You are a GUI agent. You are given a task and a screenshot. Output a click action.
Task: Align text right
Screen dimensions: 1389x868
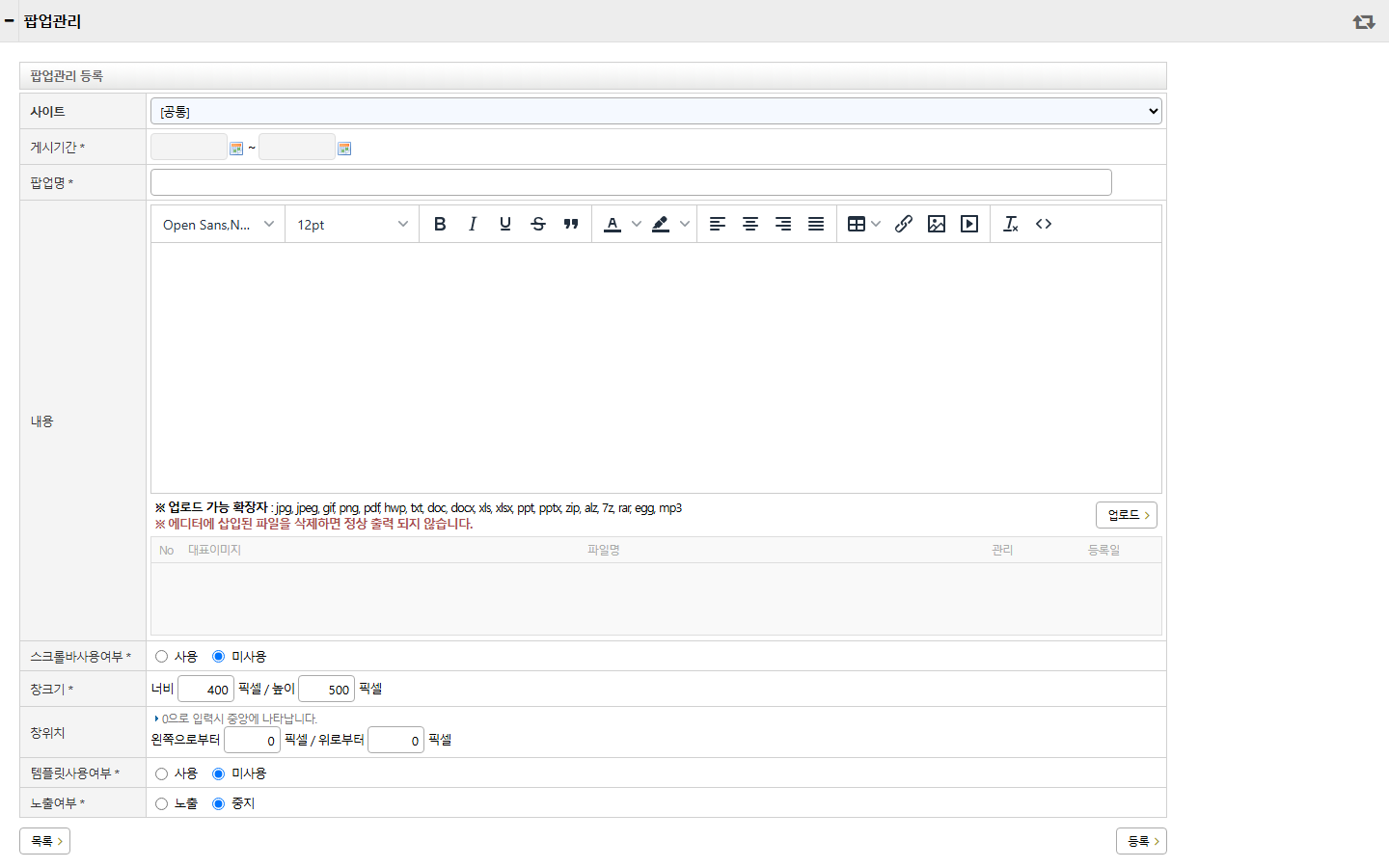[x=783, y=224]
